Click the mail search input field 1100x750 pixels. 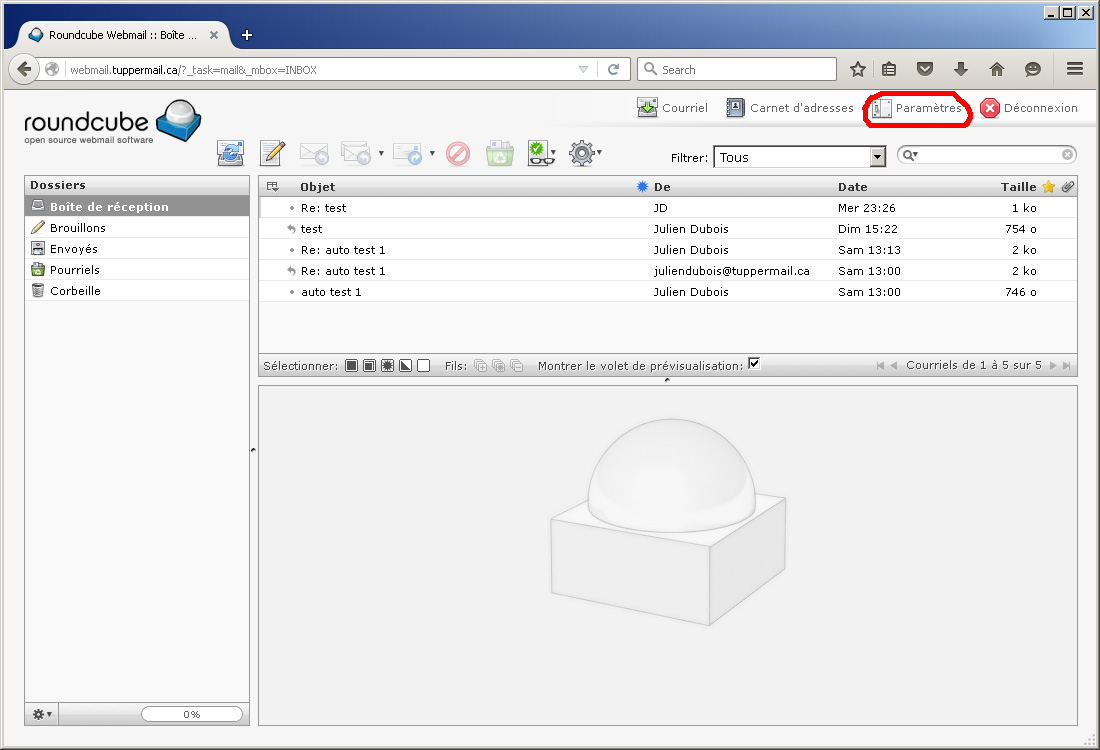pyautogui.click(x=990, y=155)
